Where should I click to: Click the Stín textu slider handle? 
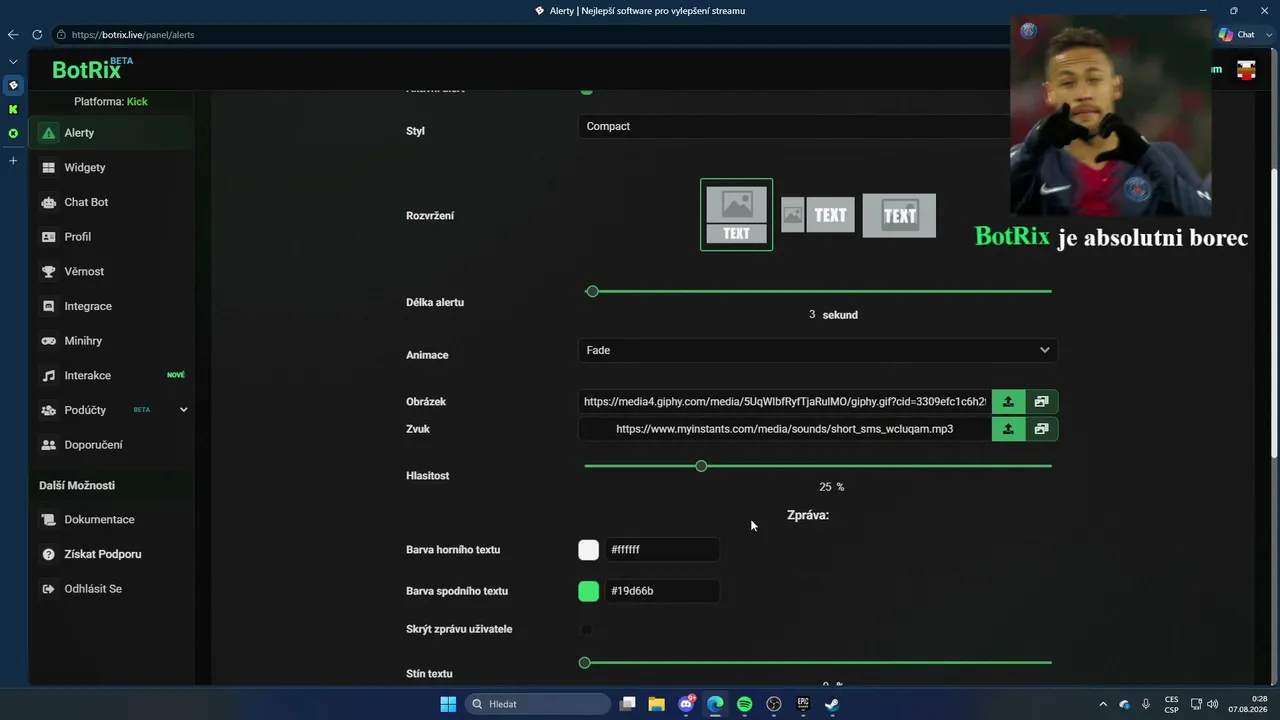point(585,662)
